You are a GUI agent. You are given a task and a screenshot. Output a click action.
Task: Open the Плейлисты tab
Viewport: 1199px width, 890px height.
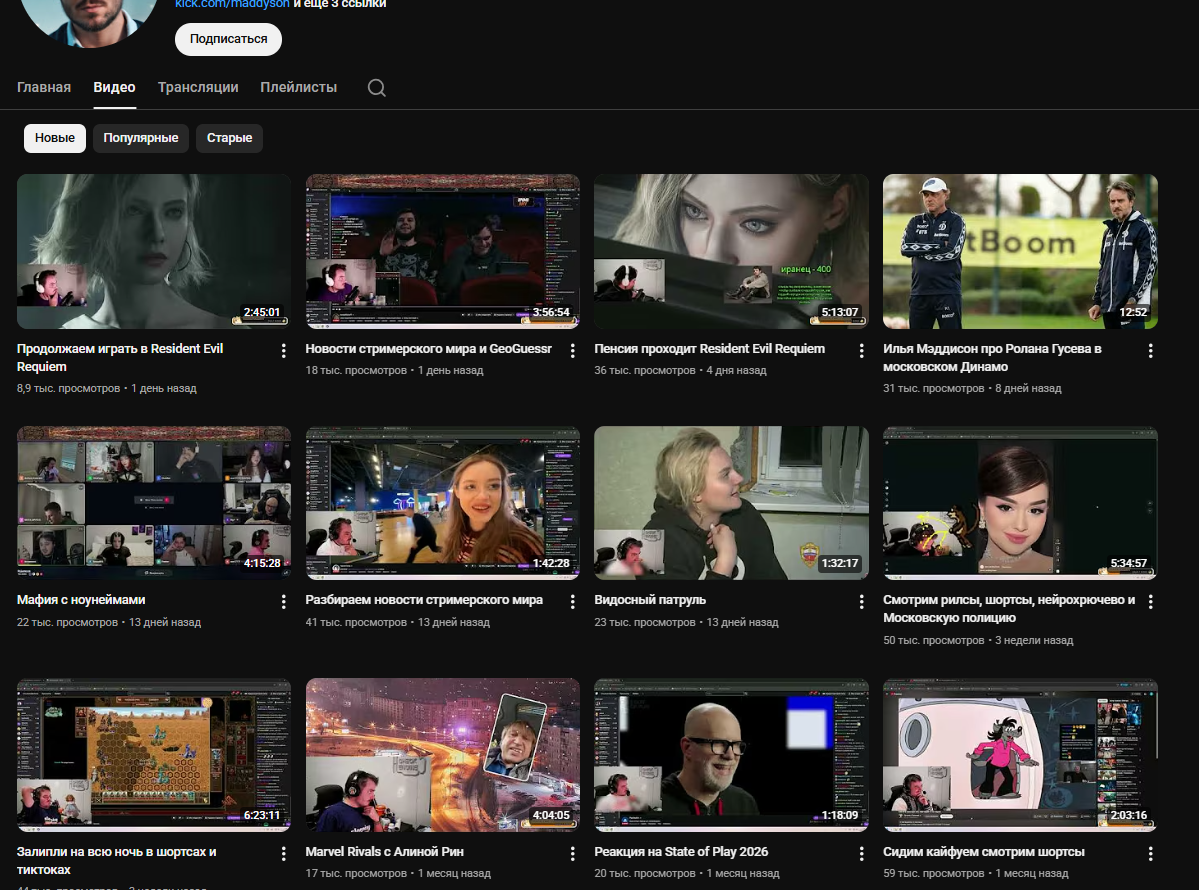pos(298,87)
